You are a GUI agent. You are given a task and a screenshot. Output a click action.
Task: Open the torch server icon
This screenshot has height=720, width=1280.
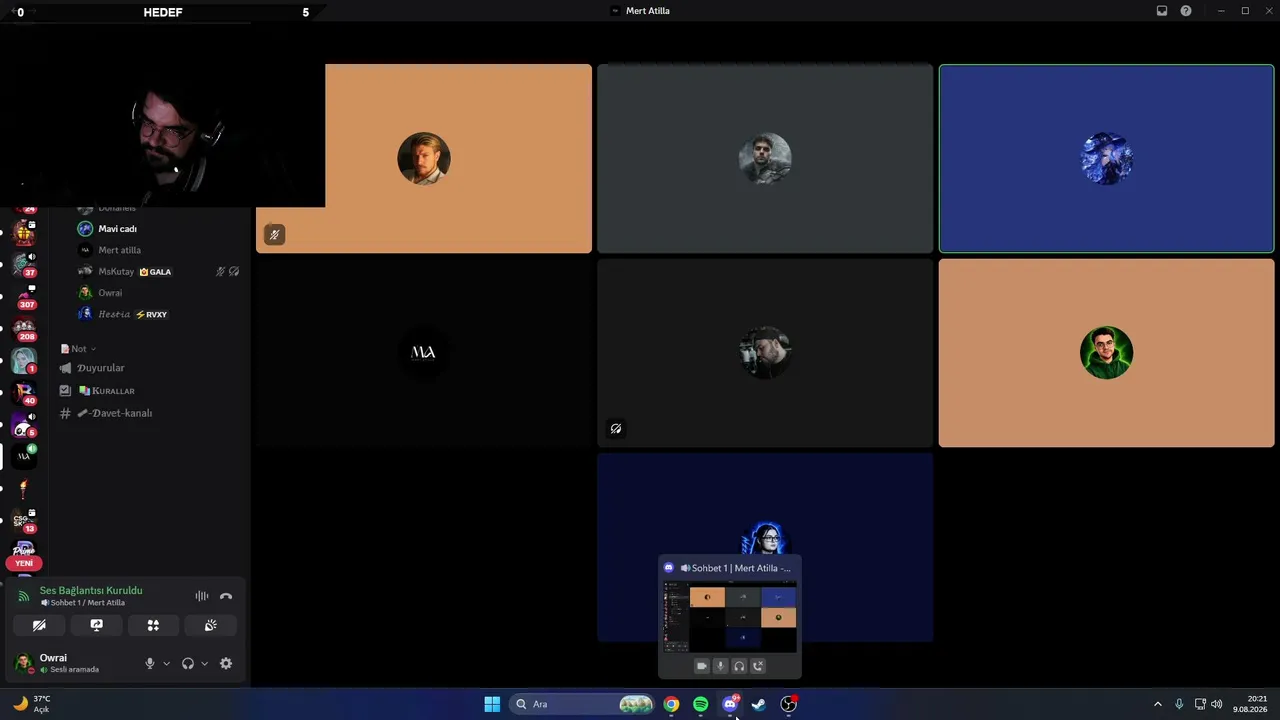click(24, 489)
